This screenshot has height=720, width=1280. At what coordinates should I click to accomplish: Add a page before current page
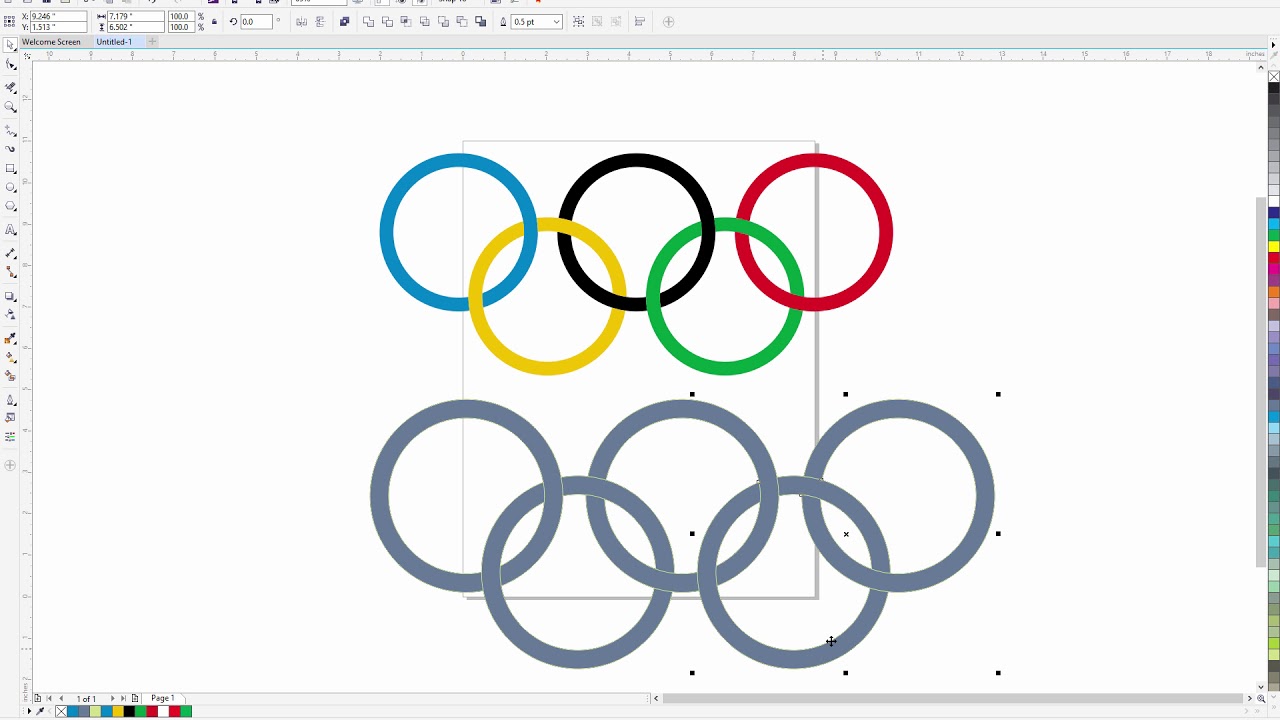pos(37,698)
